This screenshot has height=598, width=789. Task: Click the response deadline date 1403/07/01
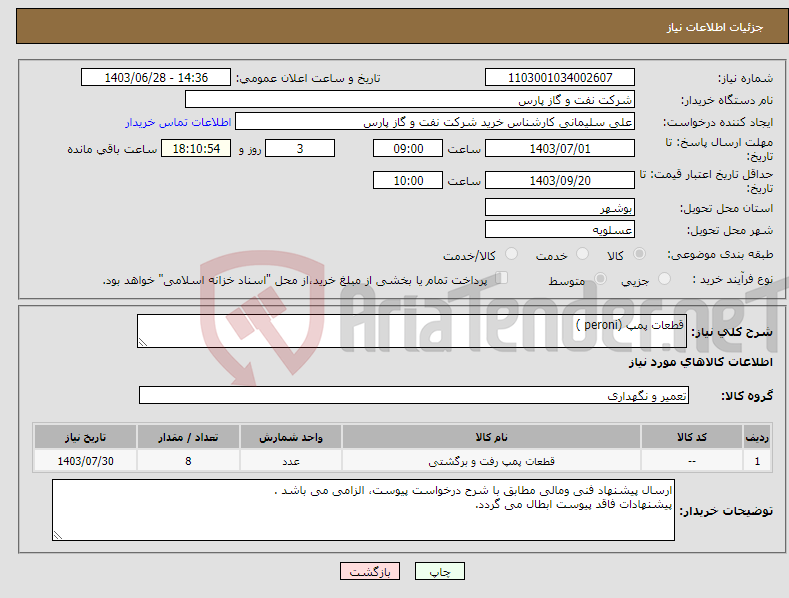tap(560, 148)
